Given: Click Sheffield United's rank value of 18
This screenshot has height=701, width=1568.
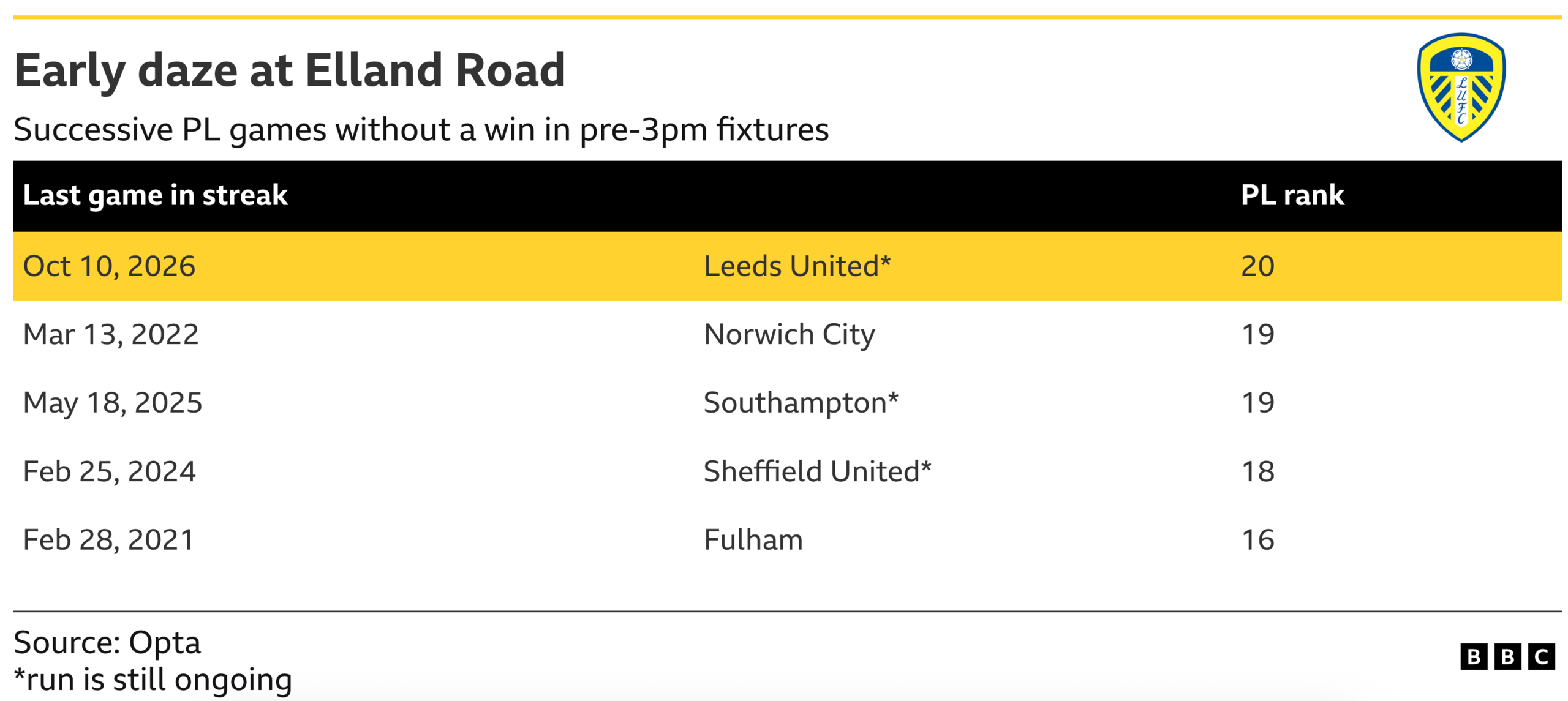Looking at the screenshot, I should click(1257, 471).
